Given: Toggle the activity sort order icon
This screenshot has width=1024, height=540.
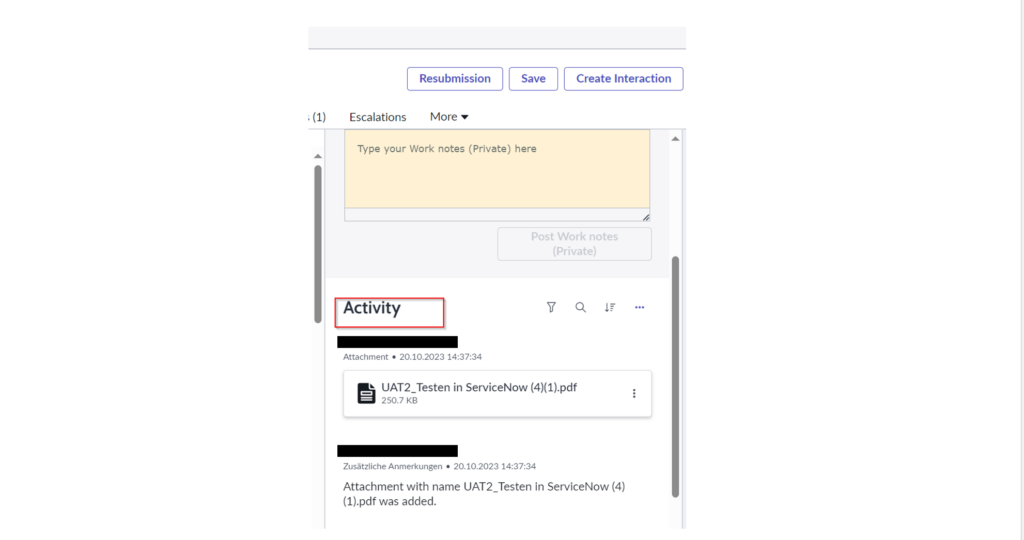Looking at the screenshot, I should pos(609,307).
